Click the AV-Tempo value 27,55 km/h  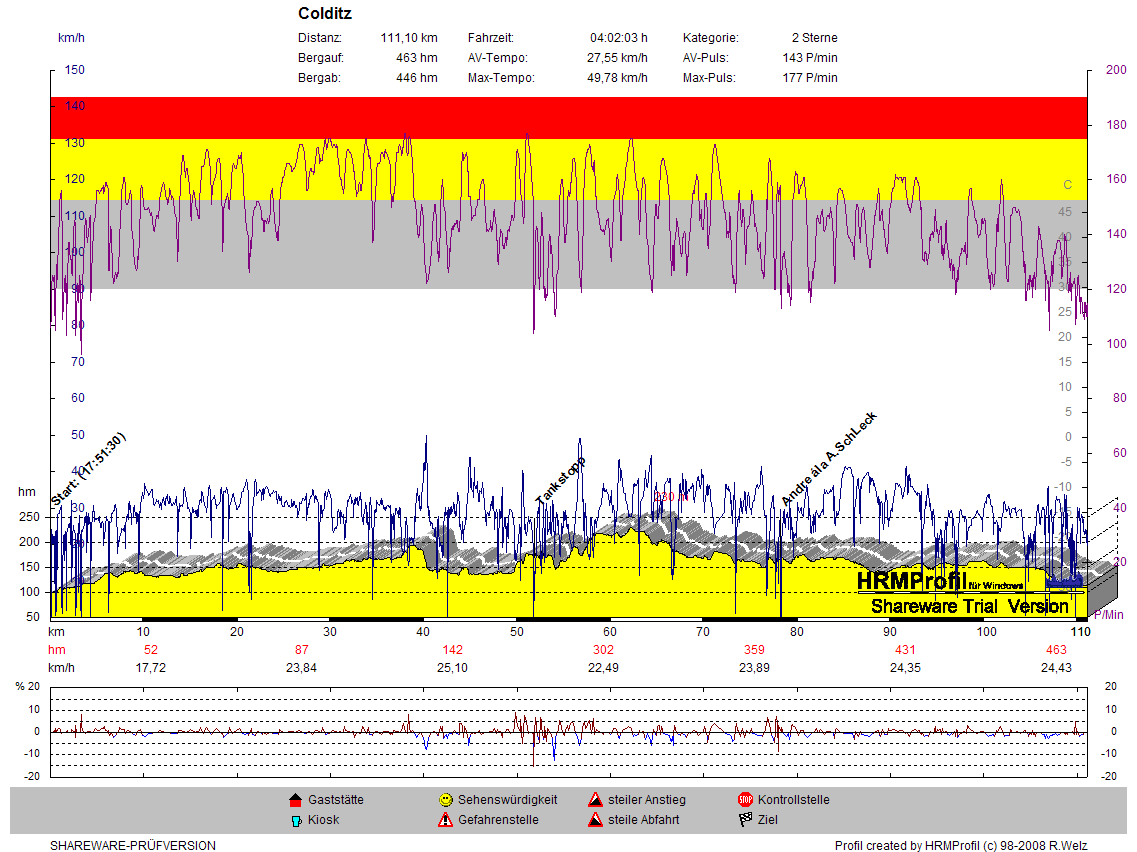tap(617, 58)
